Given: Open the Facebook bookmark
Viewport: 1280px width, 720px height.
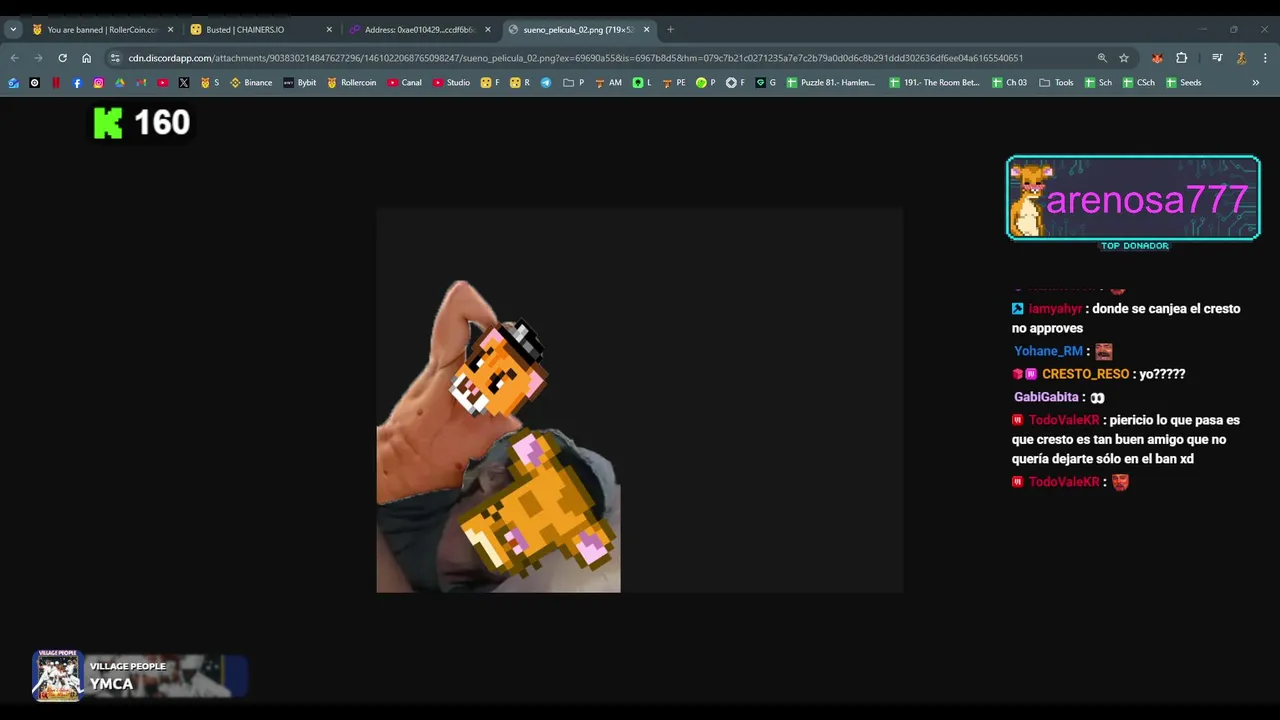Looking at the screenshot, I should click(77, 83).
